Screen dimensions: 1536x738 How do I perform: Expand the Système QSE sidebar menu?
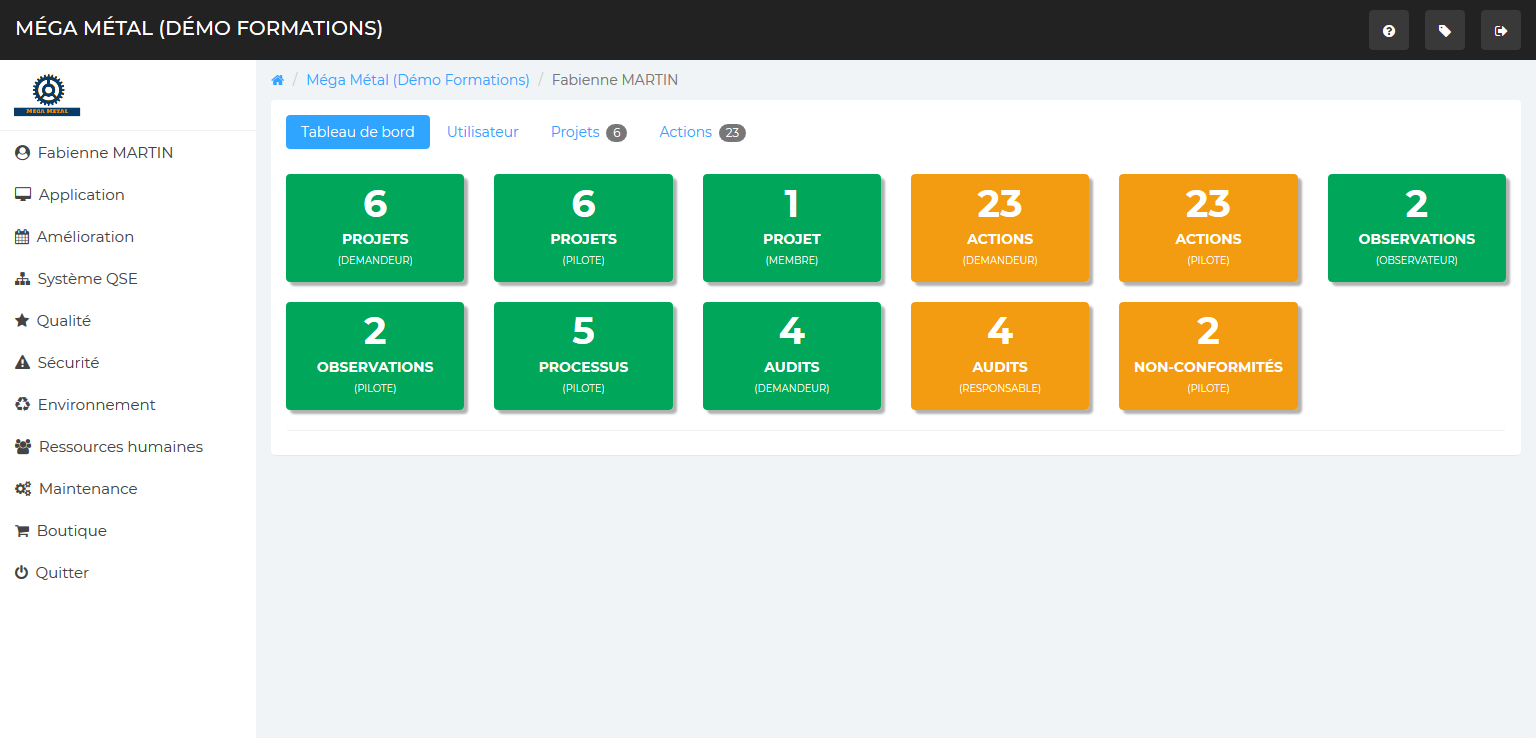pyautogui.click(x=87, y=279)
